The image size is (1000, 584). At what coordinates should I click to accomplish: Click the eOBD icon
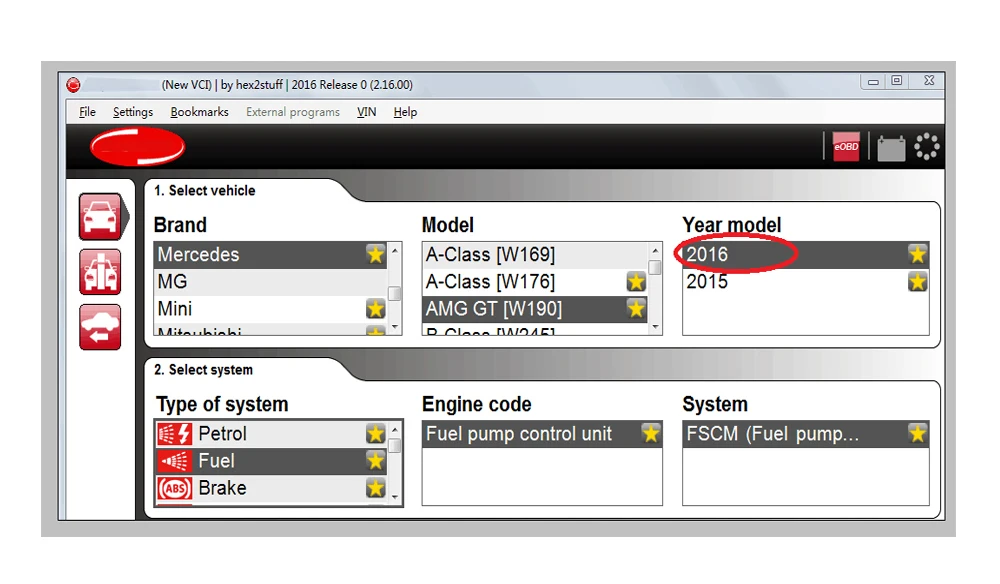[x=846, y=147]
